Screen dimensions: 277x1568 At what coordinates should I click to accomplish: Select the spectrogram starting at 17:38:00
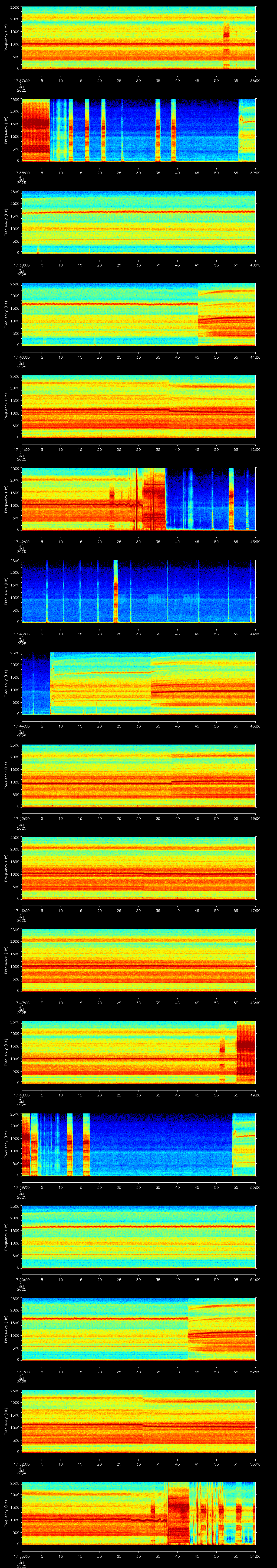pyautogui.click(x=139, y=130)
